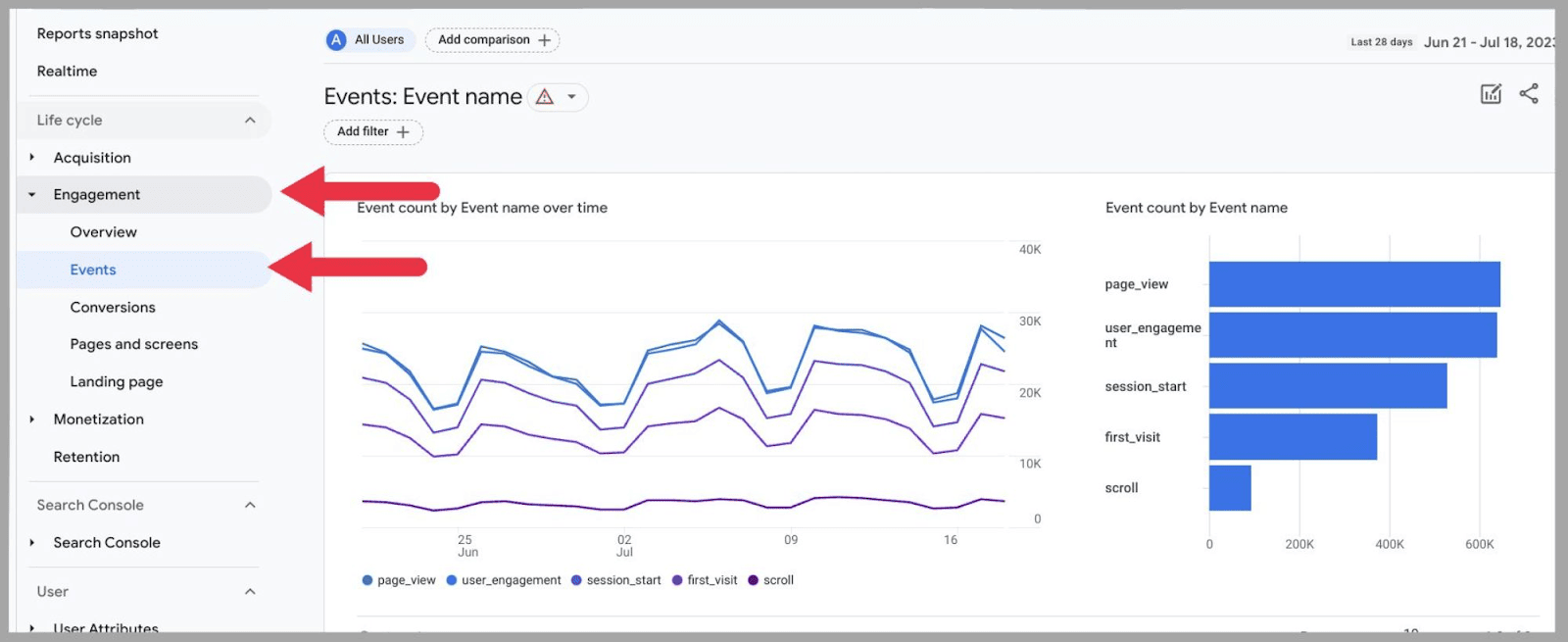Expand the Monetization menu arrow
This screenshot has width=1568, height=642.
32,420
